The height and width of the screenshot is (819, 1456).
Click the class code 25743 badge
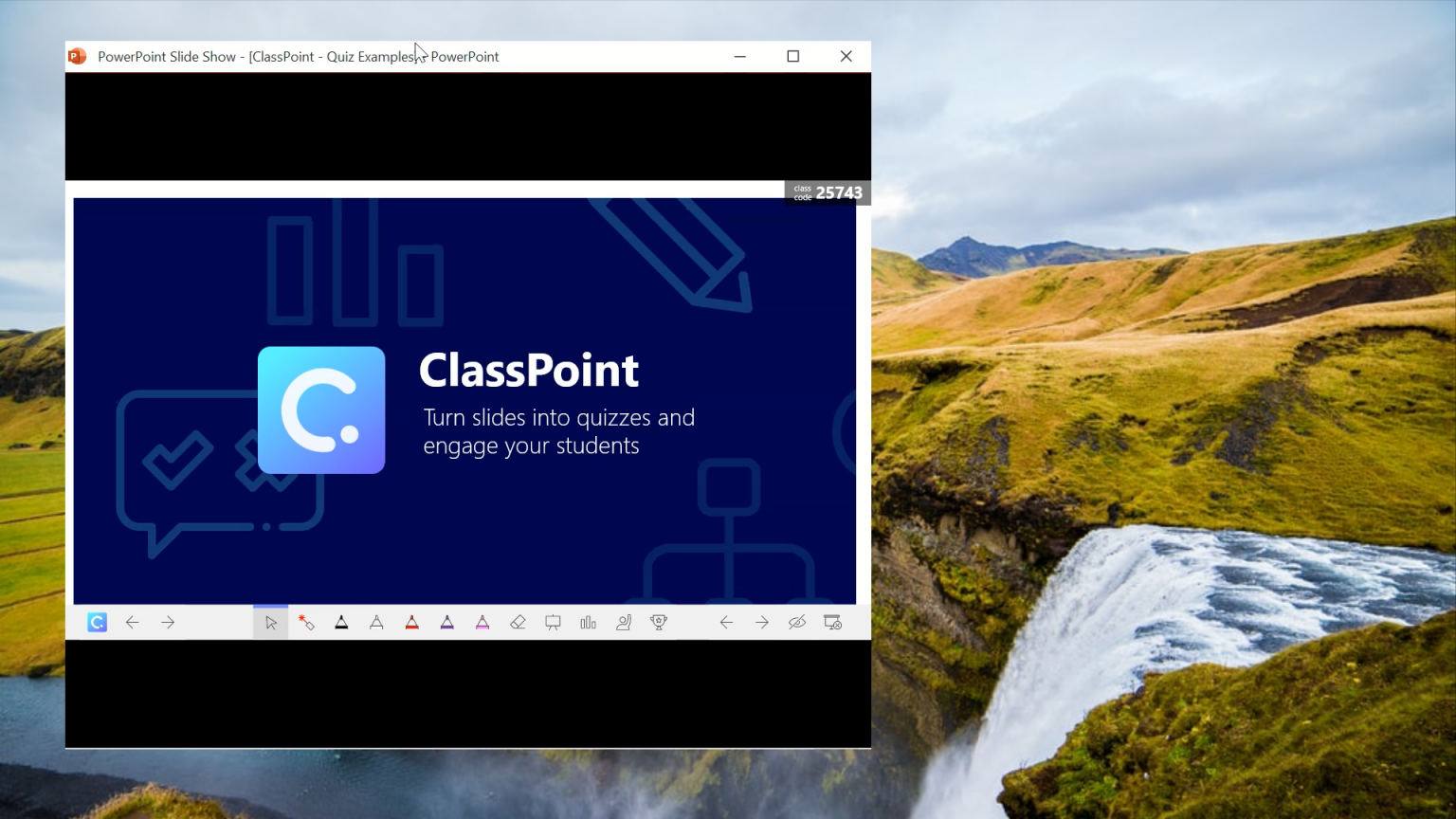[x=826, y=191]
